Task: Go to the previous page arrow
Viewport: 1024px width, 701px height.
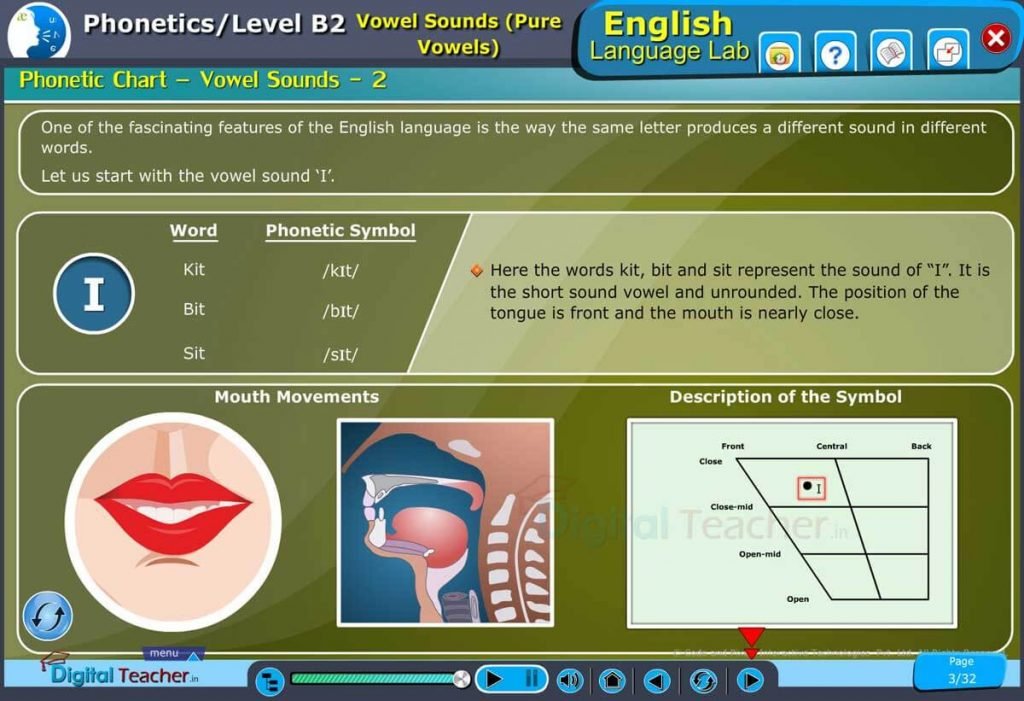Action: pos(657,681)
